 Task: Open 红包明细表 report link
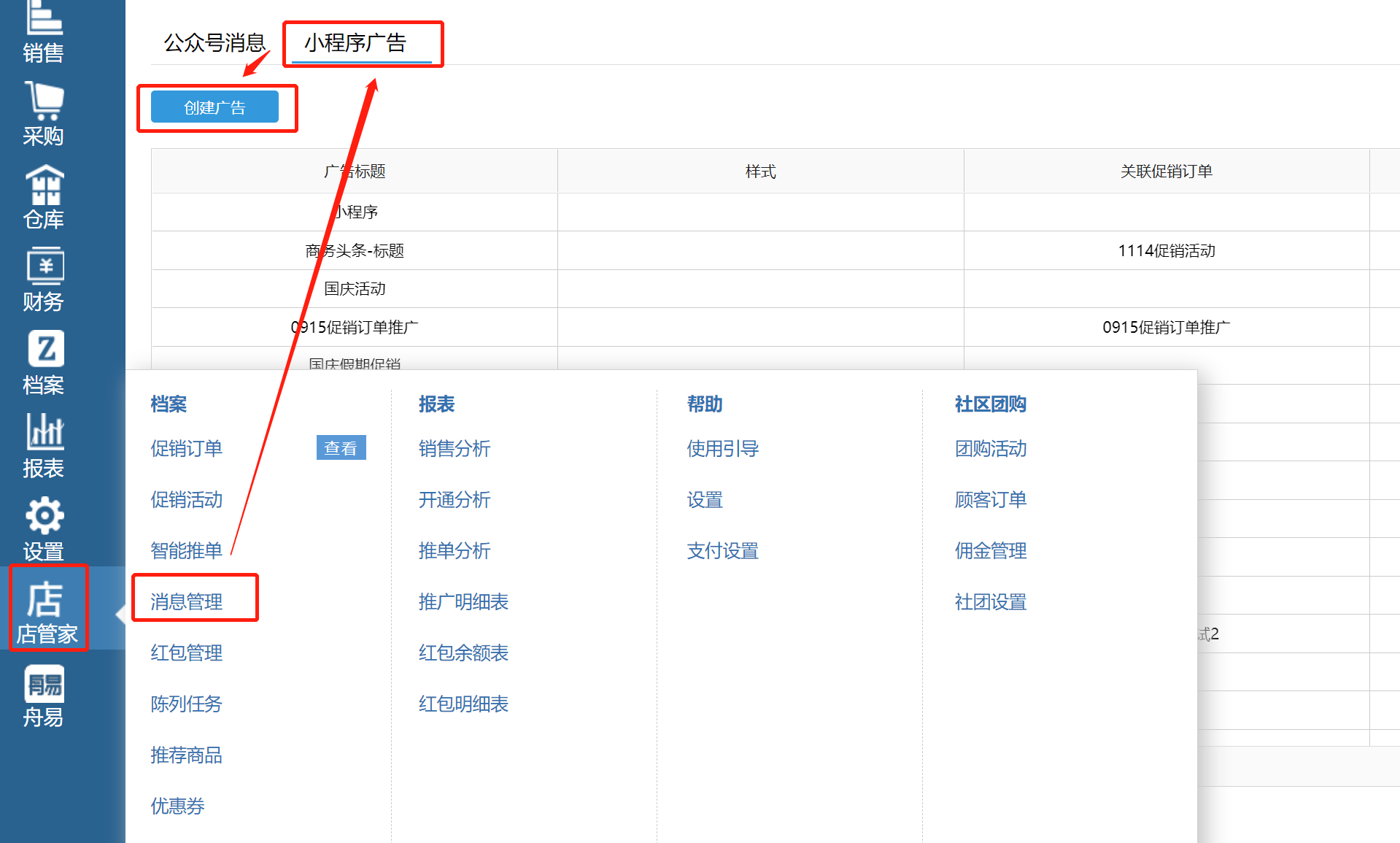(463, 704)
